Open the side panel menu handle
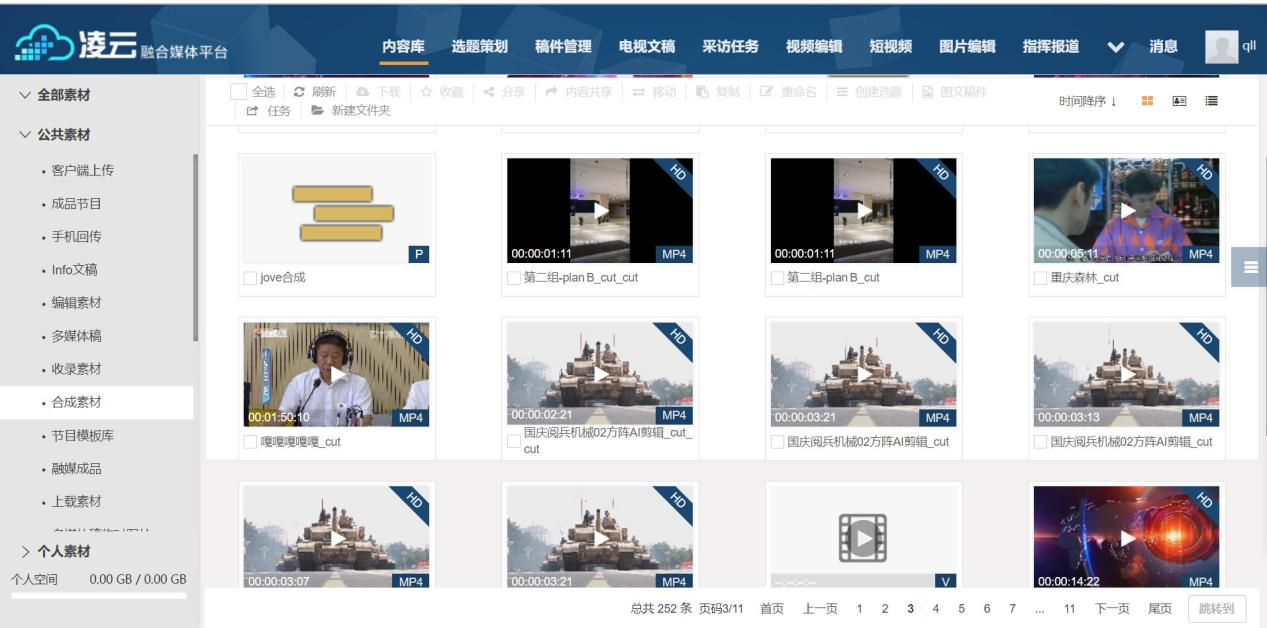This screenshot has height=628, width=1267. coord(1249,267)
